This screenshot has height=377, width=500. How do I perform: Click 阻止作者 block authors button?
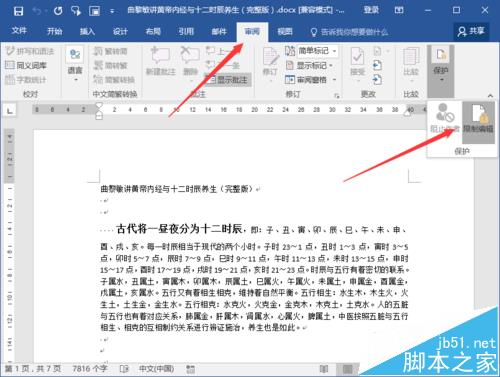click(x=445, y=118)
